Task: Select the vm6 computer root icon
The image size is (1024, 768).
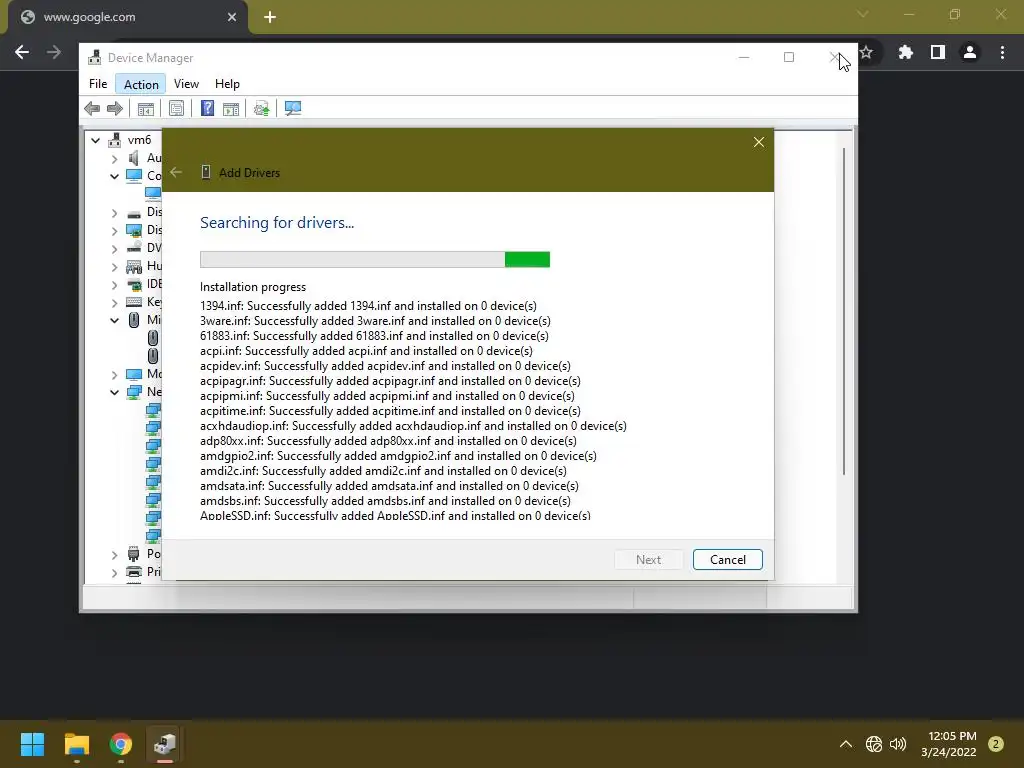Action: coord(115,140)
